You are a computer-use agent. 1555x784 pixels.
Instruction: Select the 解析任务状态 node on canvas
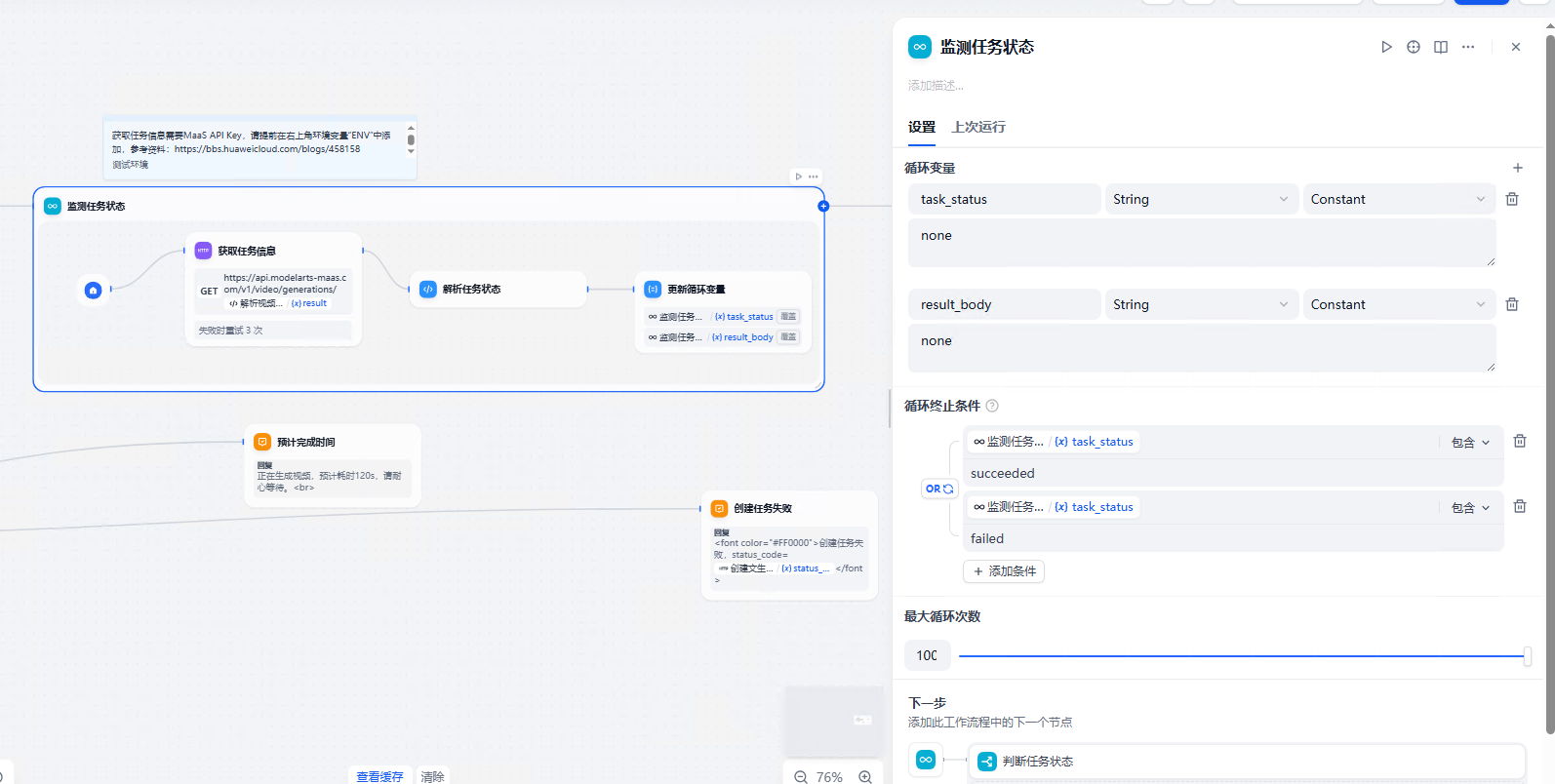(498, 290)
